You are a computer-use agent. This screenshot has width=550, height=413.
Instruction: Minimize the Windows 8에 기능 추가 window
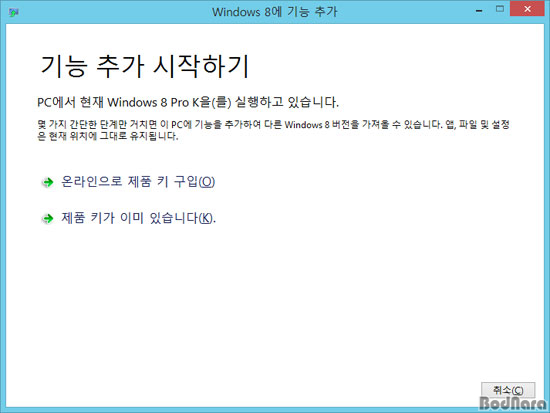pos(479,11)
